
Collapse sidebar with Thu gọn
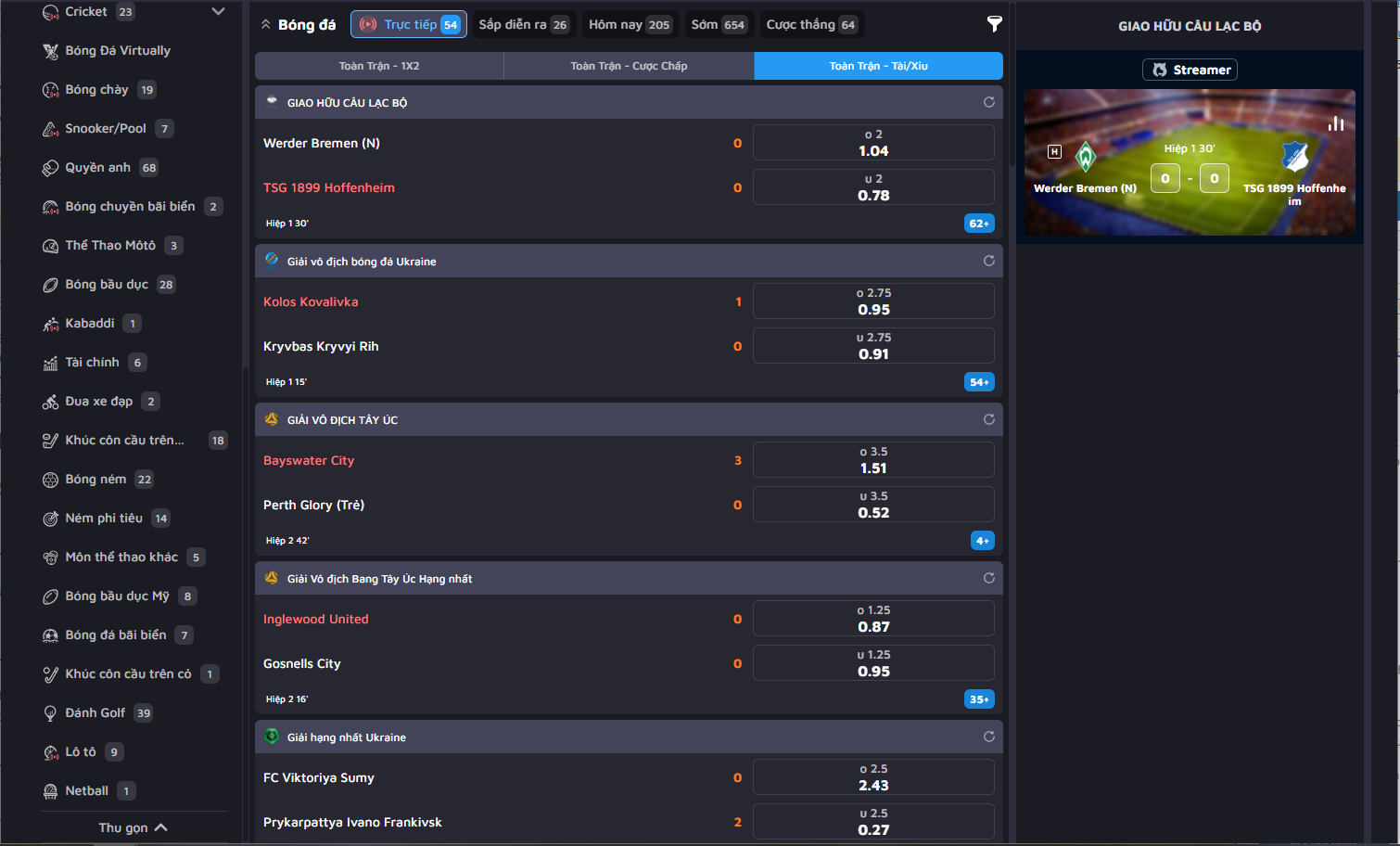[x=134, y=827]
